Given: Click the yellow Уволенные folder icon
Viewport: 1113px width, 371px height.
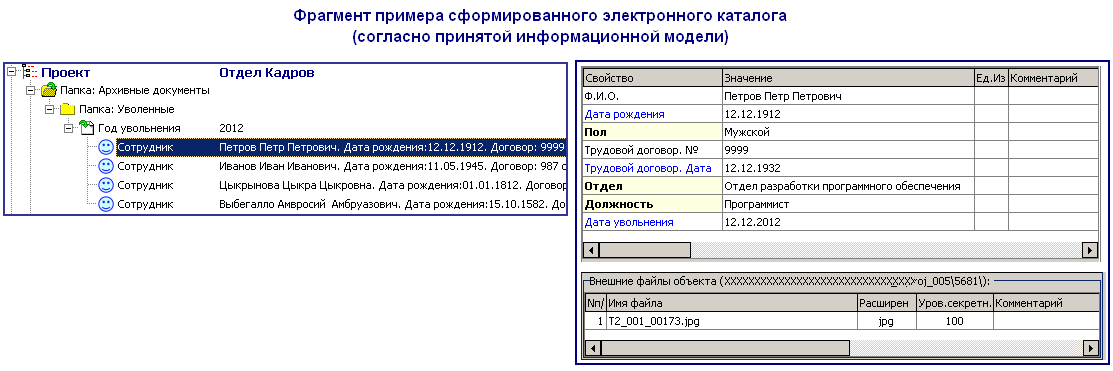Looking at the screenshot, I should click(67, 109).
